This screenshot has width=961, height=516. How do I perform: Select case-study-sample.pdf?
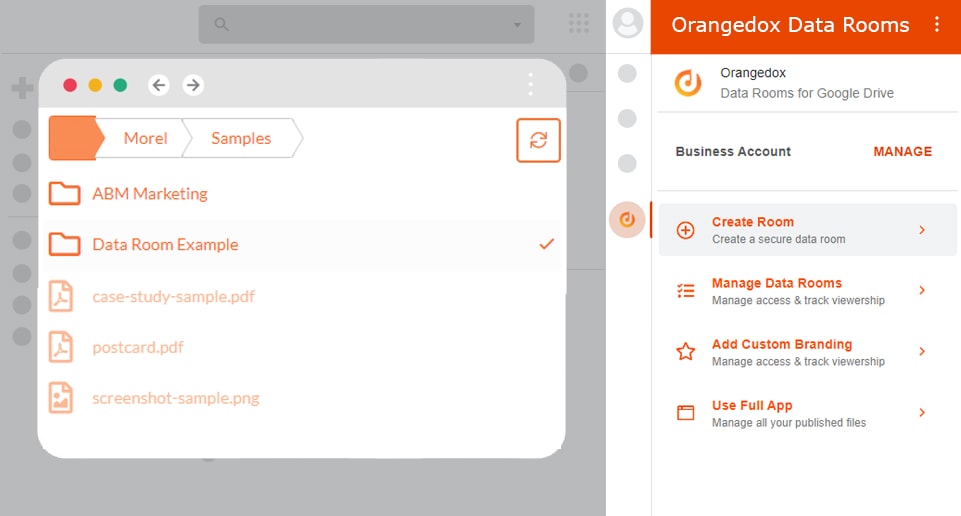tap(173, 297)
